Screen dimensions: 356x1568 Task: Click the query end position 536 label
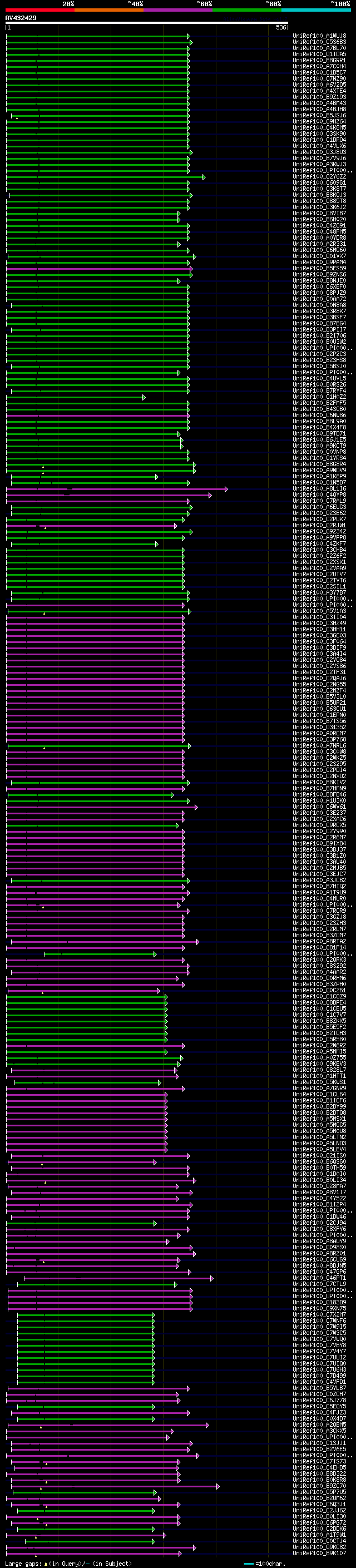point(280,27)
